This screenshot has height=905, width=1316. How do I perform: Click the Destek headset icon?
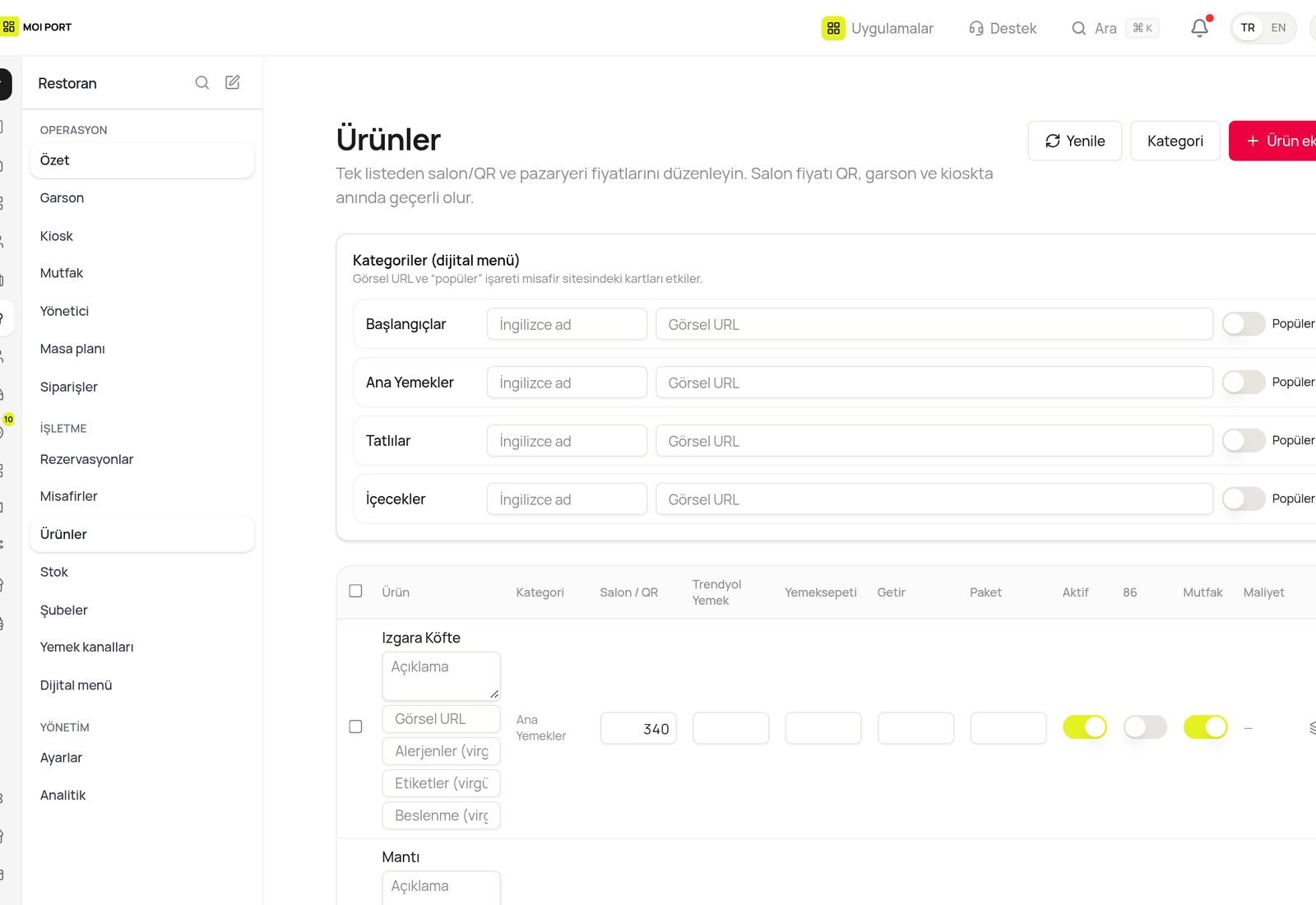pyautogui.click(x=976, y=28)
